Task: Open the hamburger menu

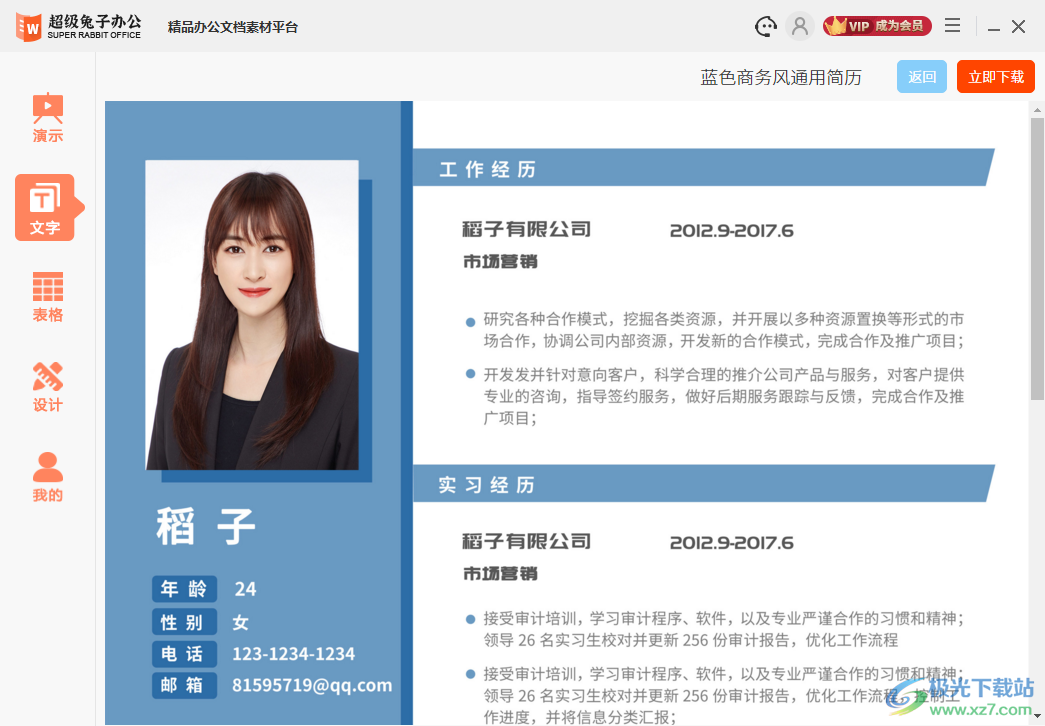Action: coord(952,25)
